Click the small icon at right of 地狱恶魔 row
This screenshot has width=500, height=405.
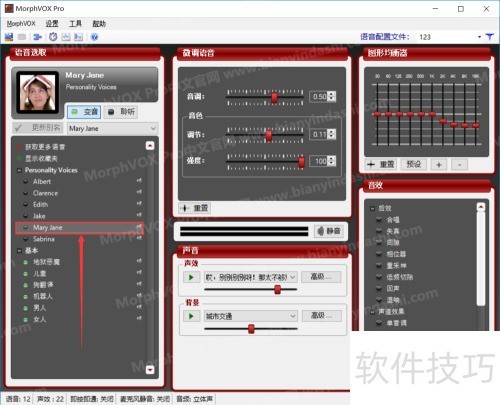point(139,261)
